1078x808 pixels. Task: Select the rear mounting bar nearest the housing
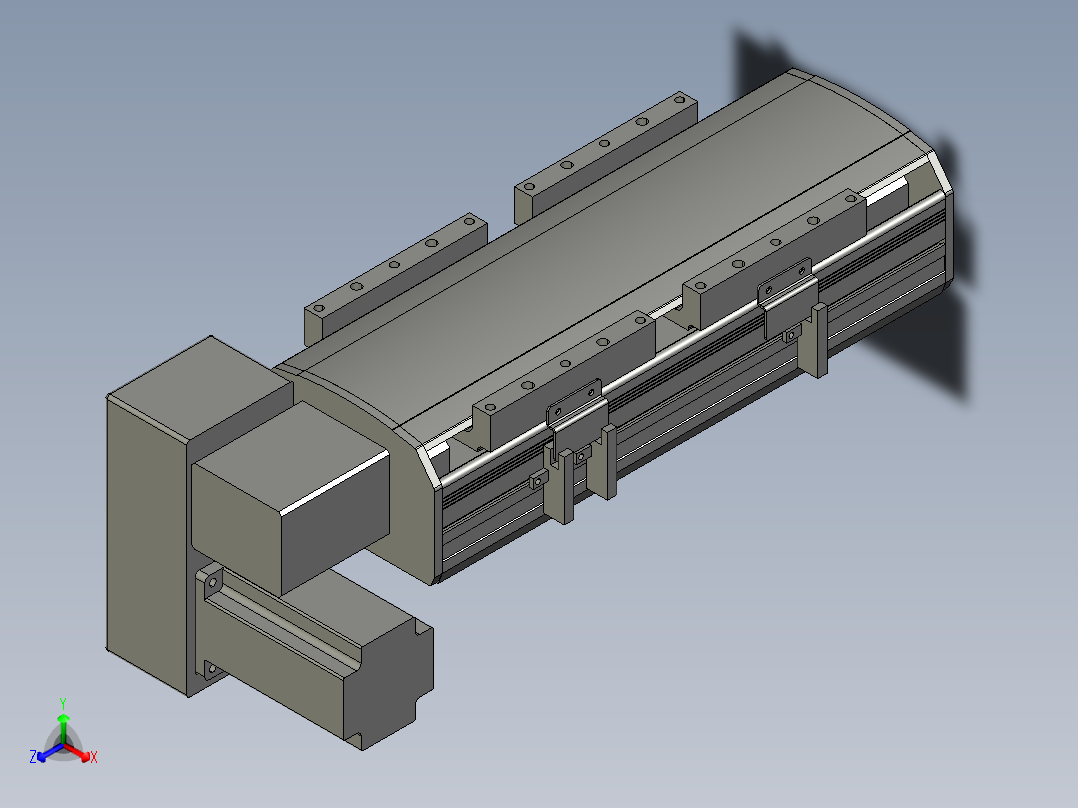(395, 279)
